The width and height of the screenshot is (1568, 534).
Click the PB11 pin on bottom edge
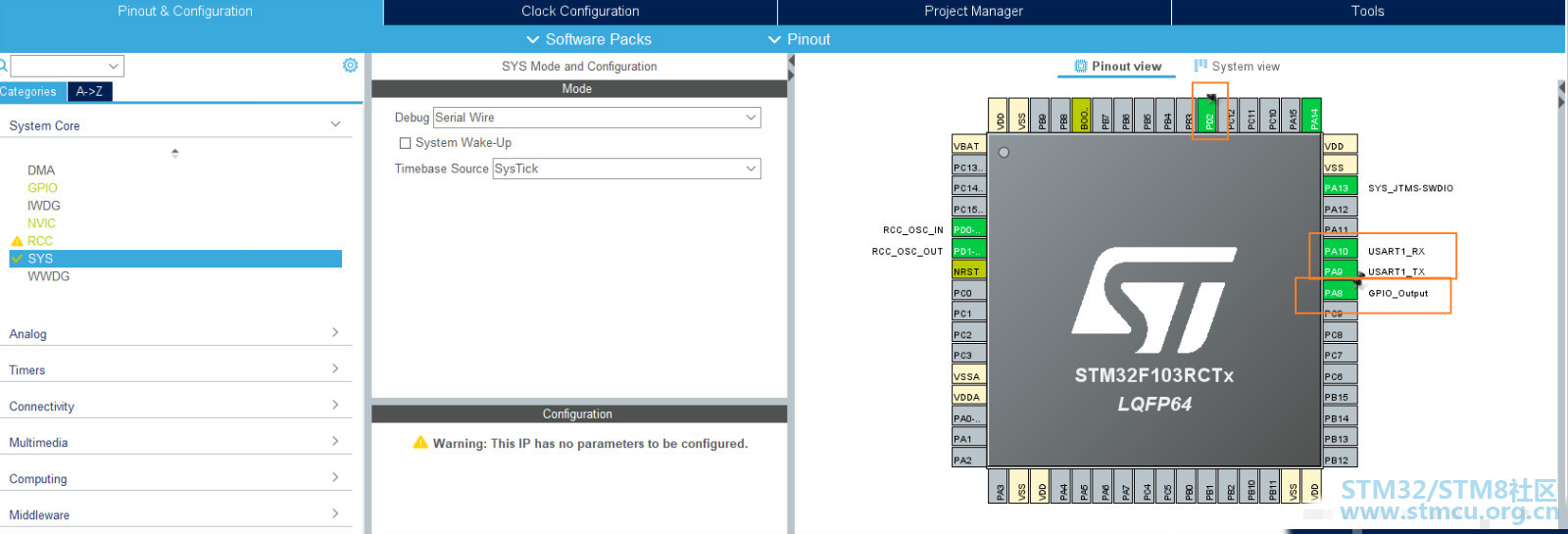tap(1272, 487)
